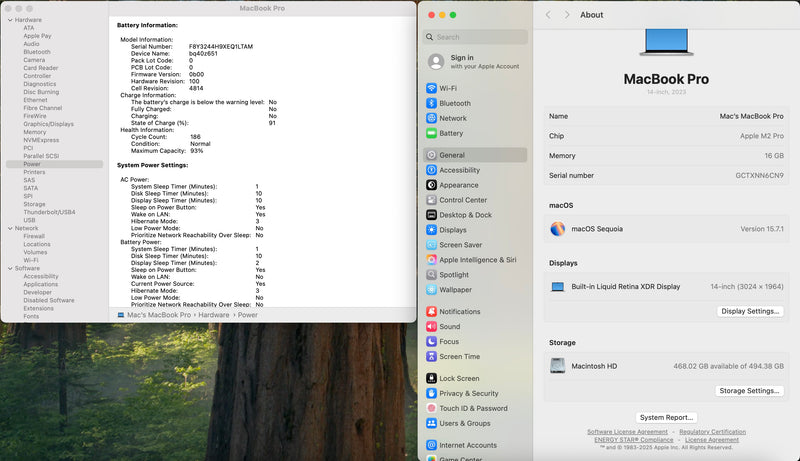800x461 pixels.
Task: Collapse the Software tree section
Action: [9, 268]
